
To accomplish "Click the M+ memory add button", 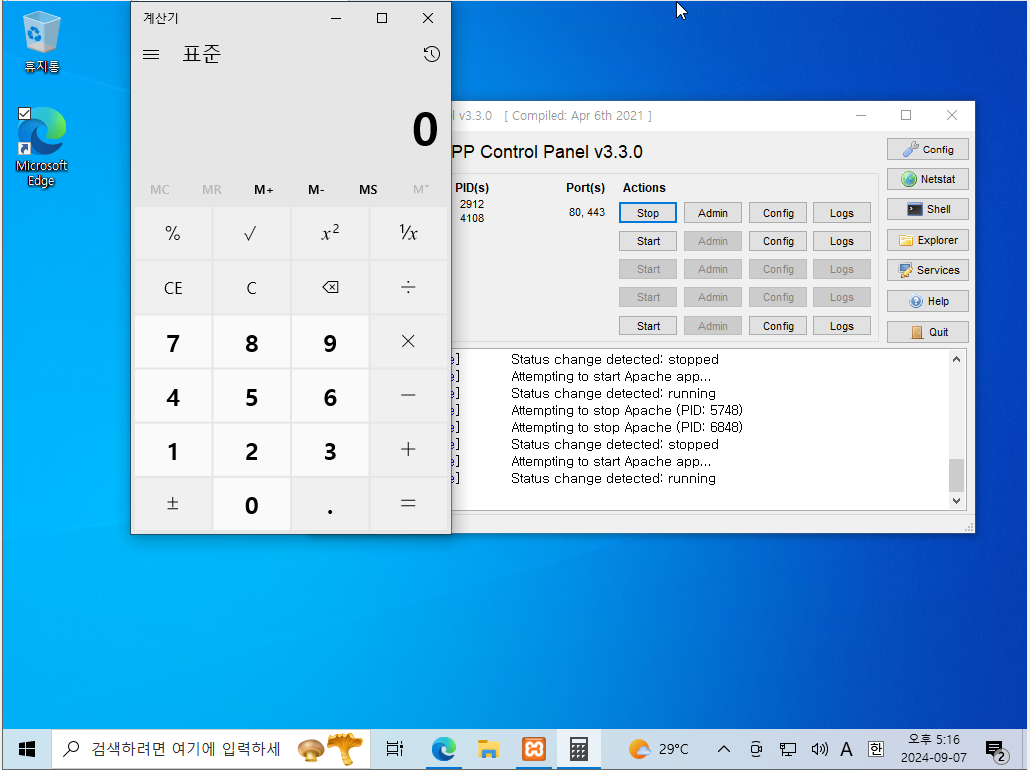I will click(263, 190).
